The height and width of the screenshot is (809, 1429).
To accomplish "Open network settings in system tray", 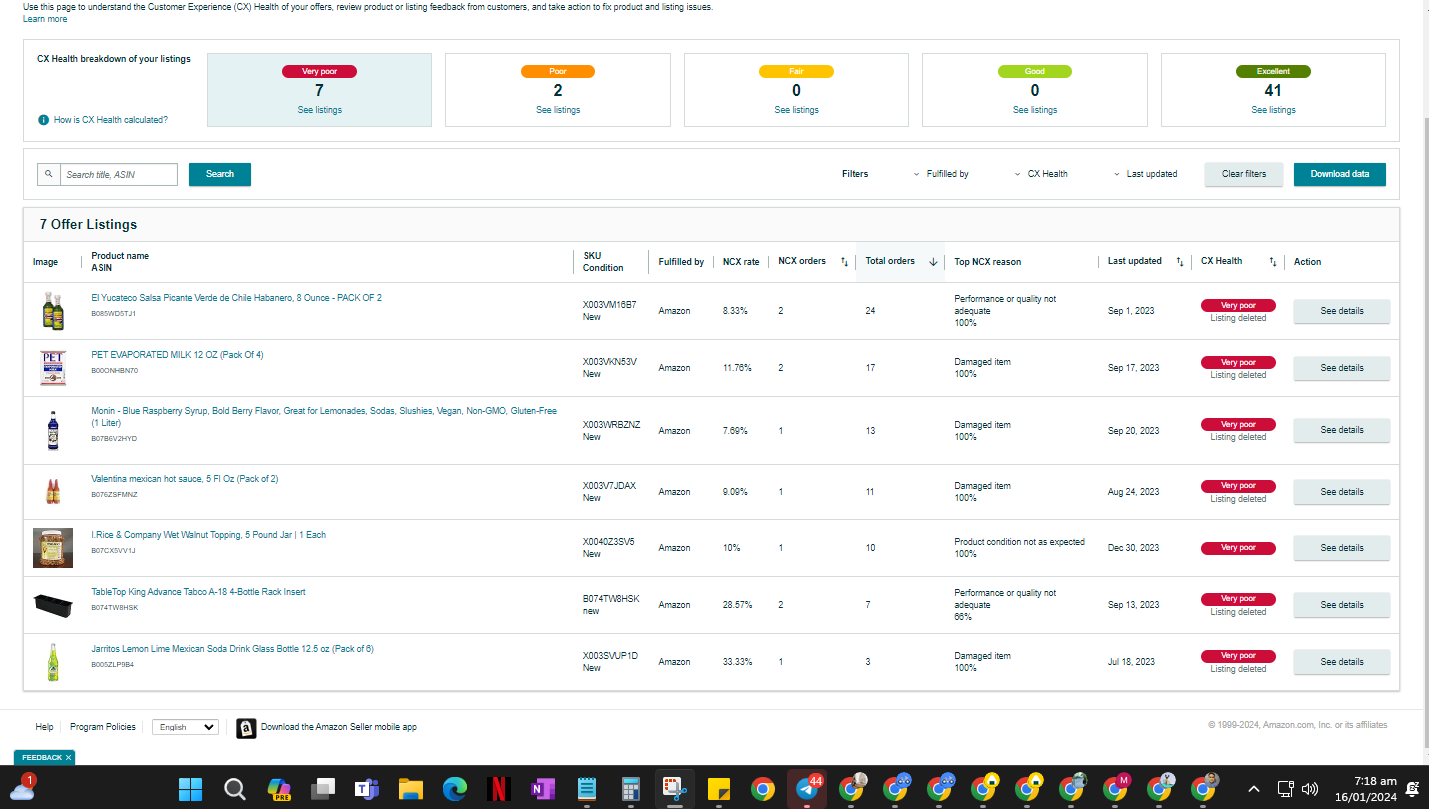I will coord(1286,788).
